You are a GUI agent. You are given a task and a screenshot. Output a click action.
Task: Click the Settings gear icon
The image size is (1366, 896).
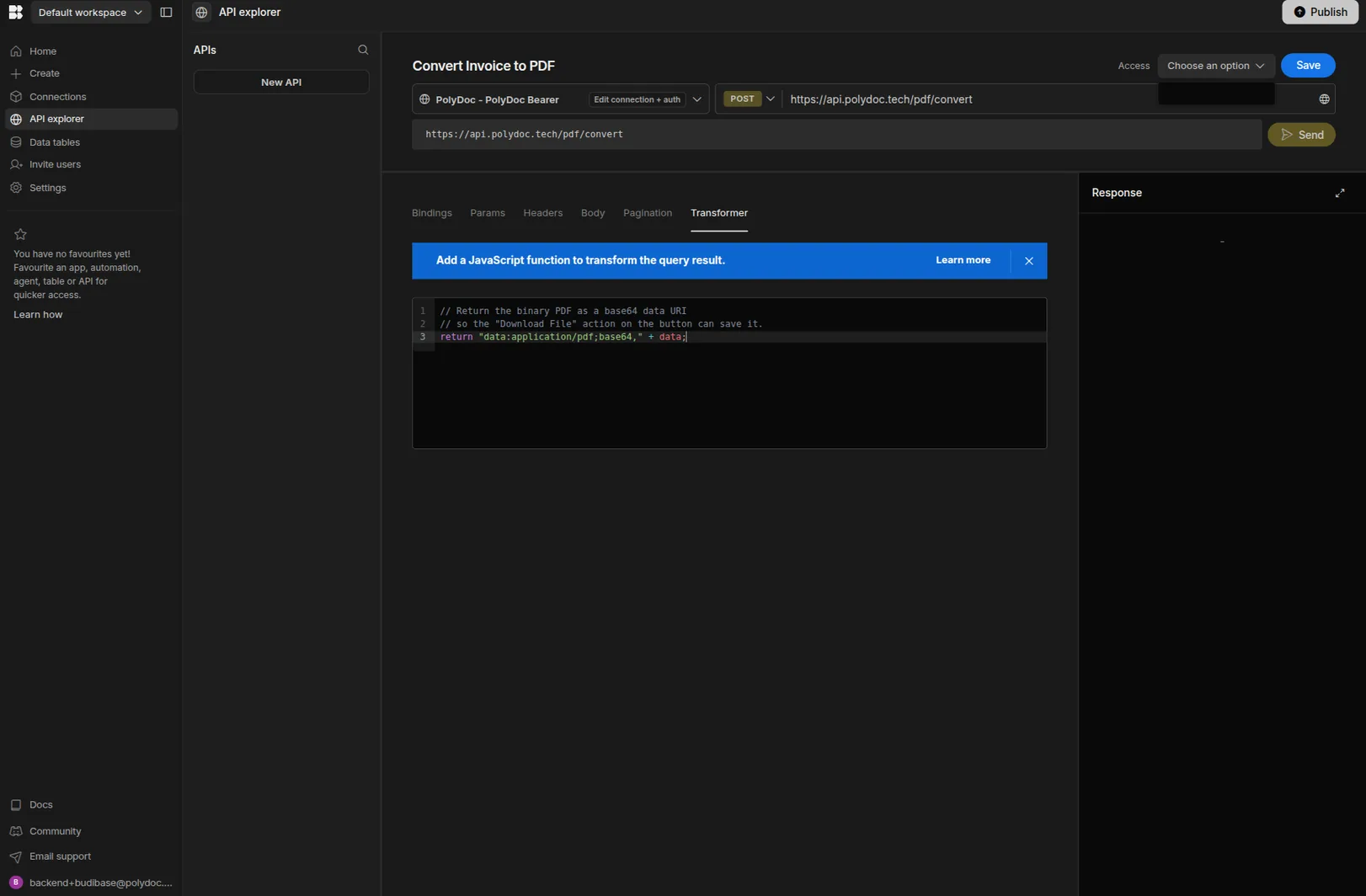point(16,188)
